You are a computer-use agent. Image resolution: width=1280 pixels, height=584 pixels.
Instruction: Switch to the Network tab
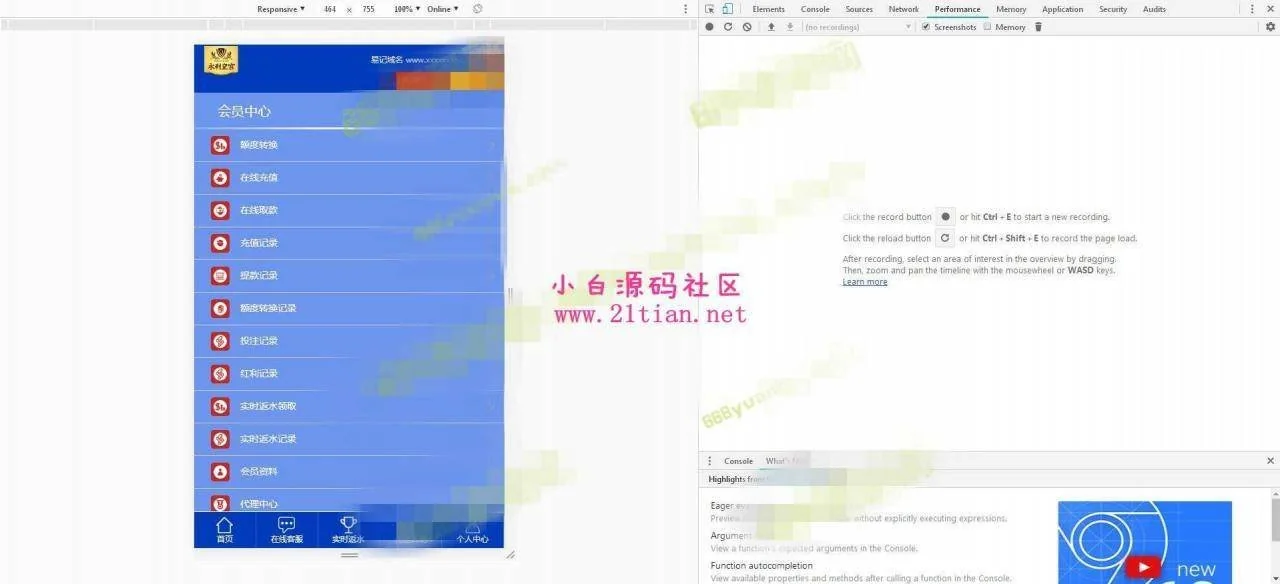903,9
